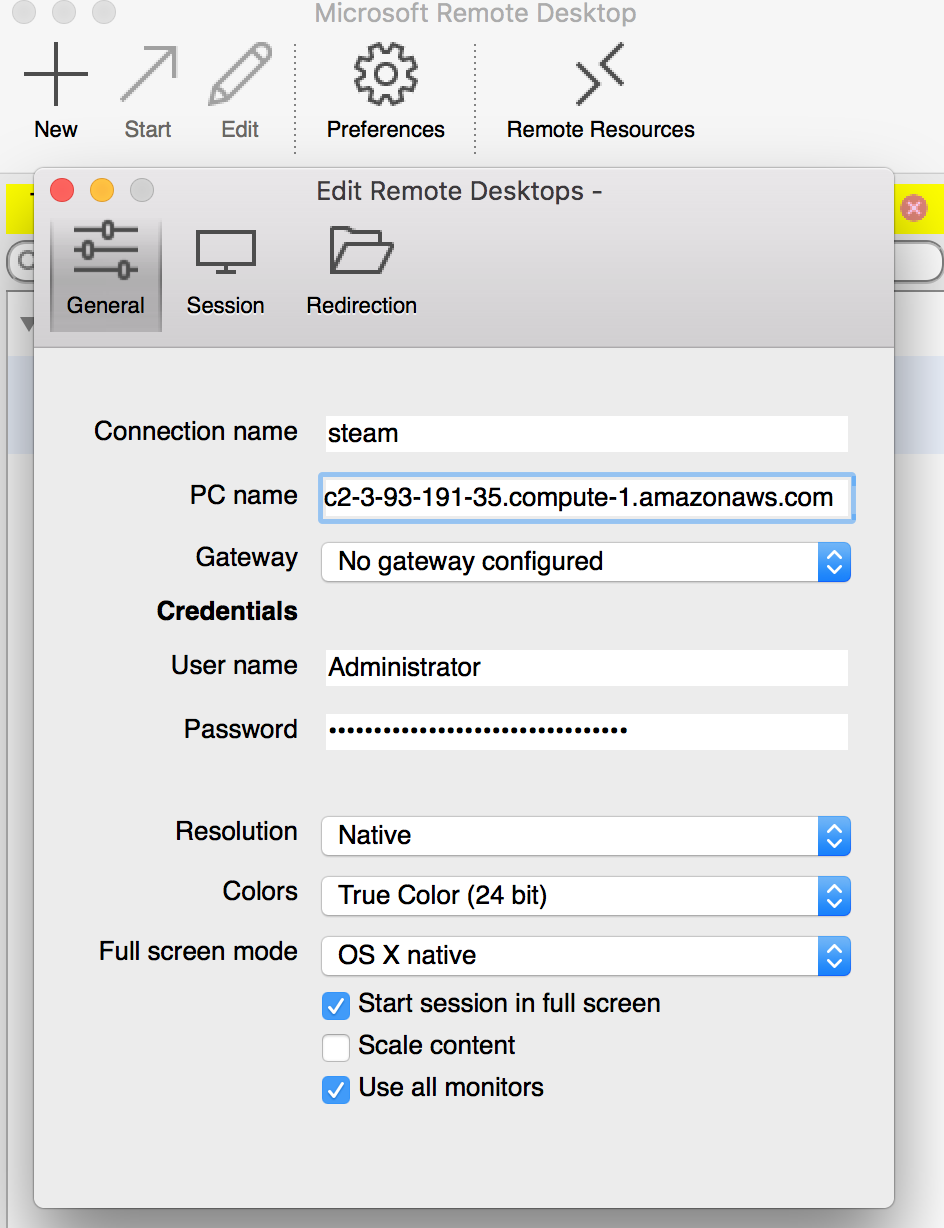Click the User name field
Screen dimensions: 944x1228
tap(586, 668)
